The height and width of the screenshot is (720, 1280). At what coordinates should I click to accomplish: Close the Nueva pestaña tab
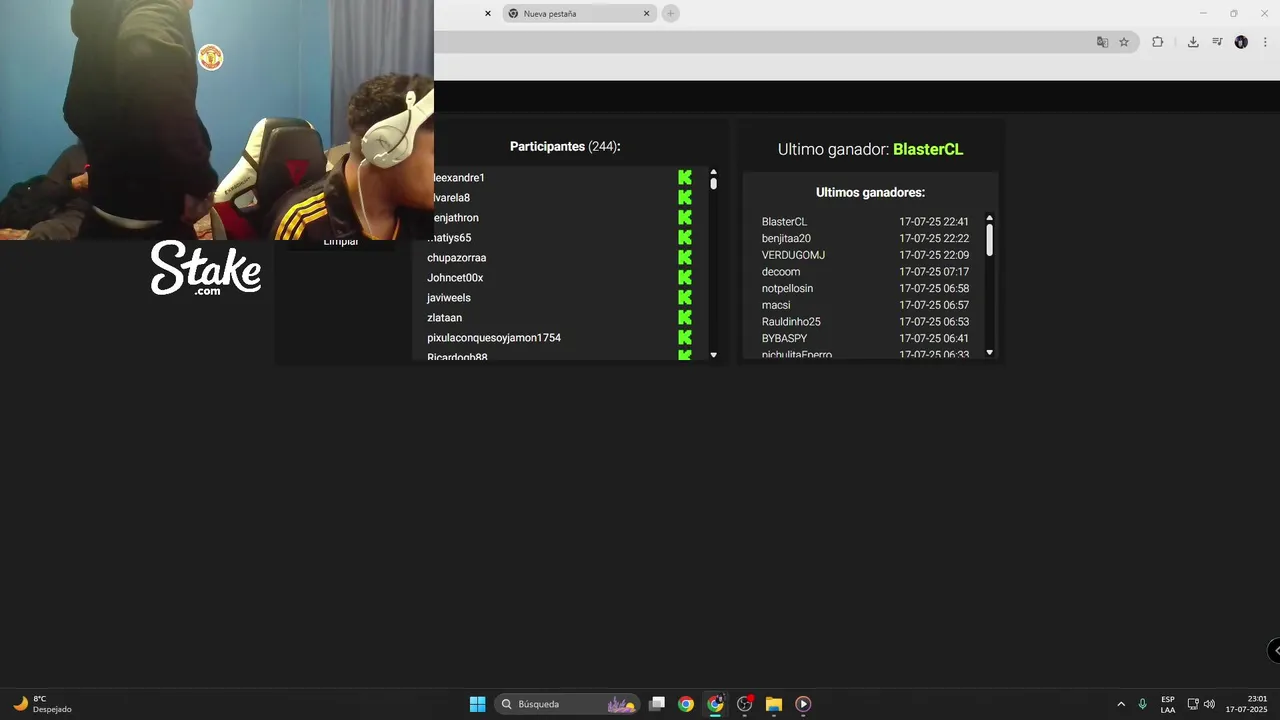[x=646, y=14]
